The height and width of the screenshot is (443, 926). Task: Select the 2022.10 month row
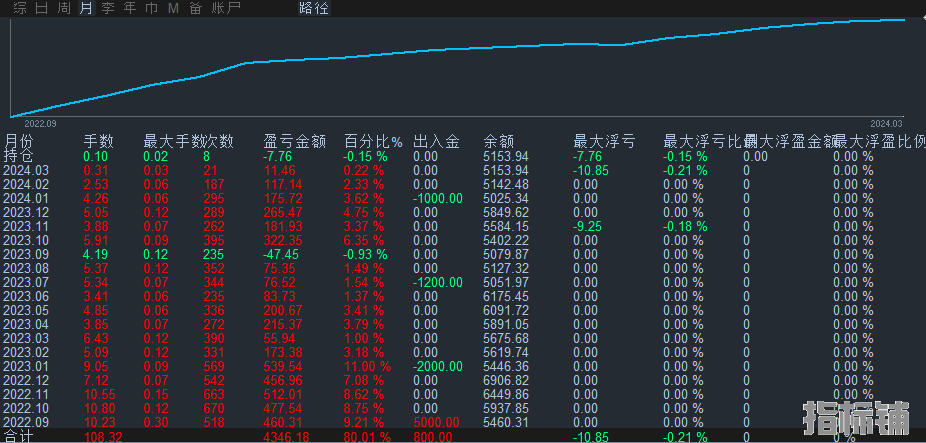27,408
